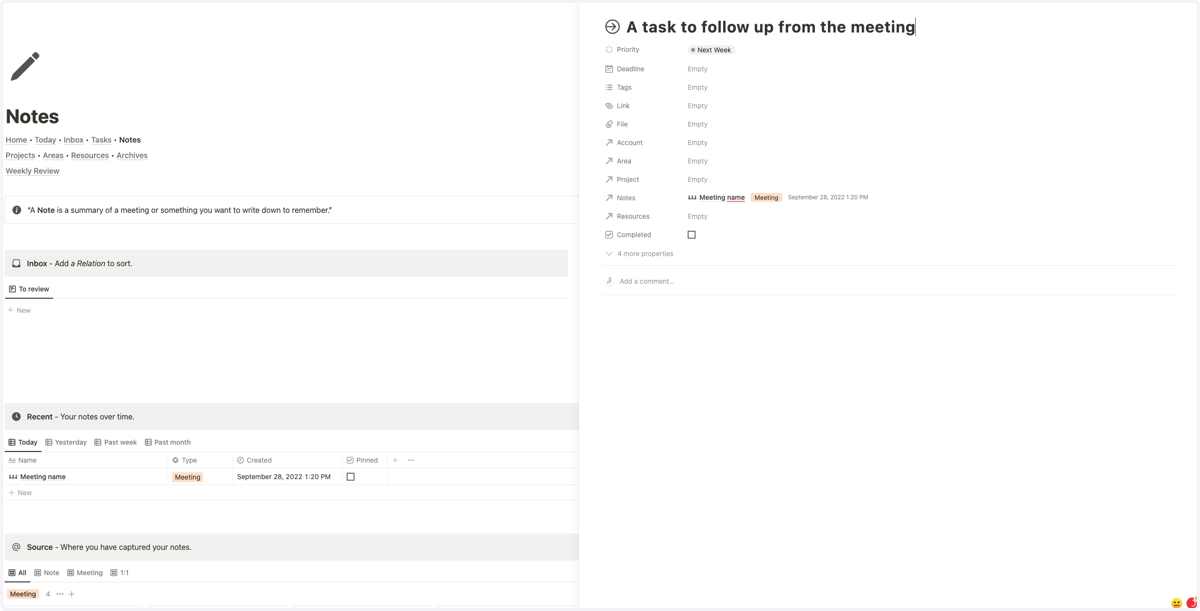Click the Completed checkbox property icon
This screenshot has width=1200, height=611.
[x=609, y=235]
